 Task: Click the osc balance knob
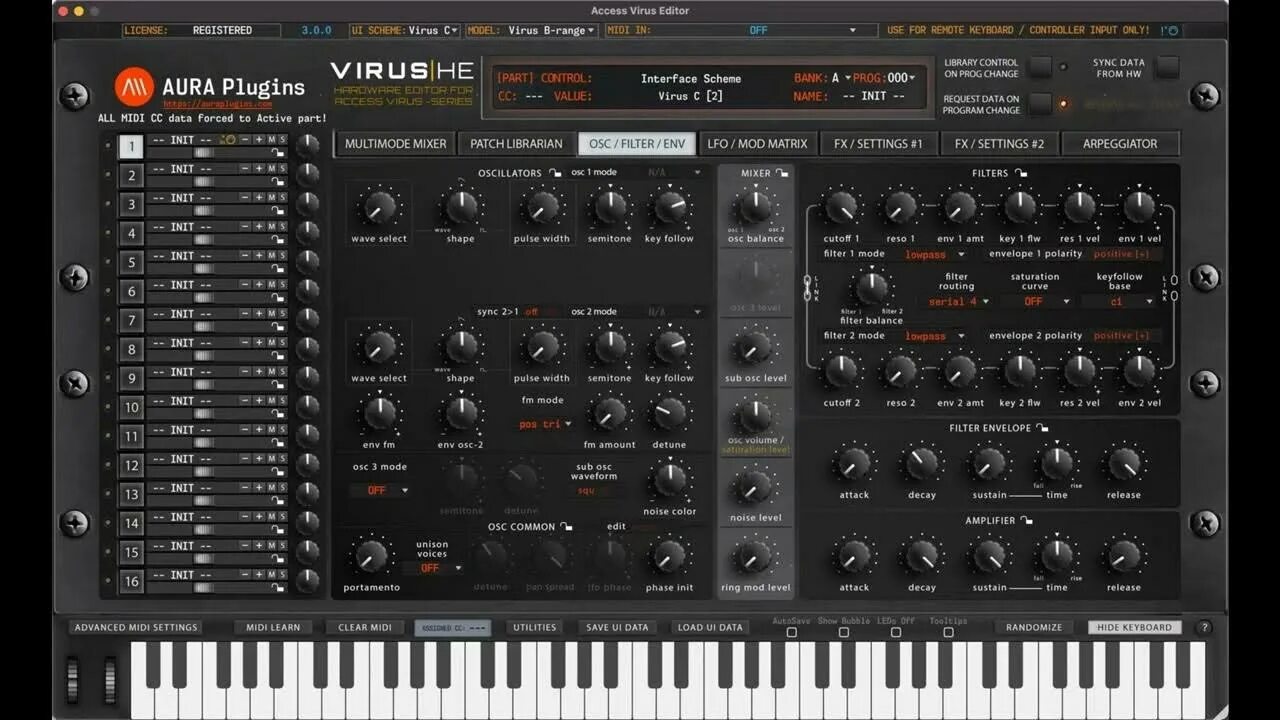pyautogui.click(x=754, y=208)
